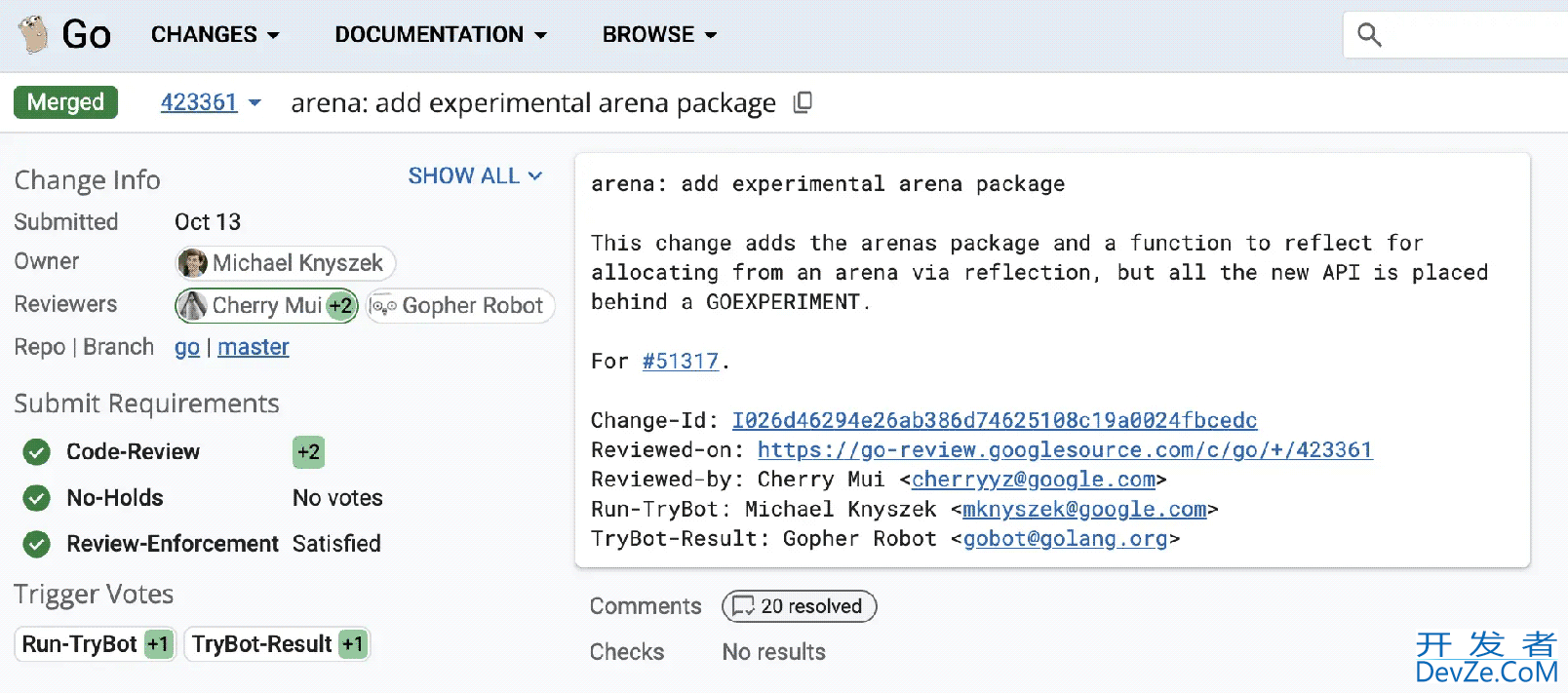Click the No-Holds green checkmark icon
1568x693 pixels.
37,498
